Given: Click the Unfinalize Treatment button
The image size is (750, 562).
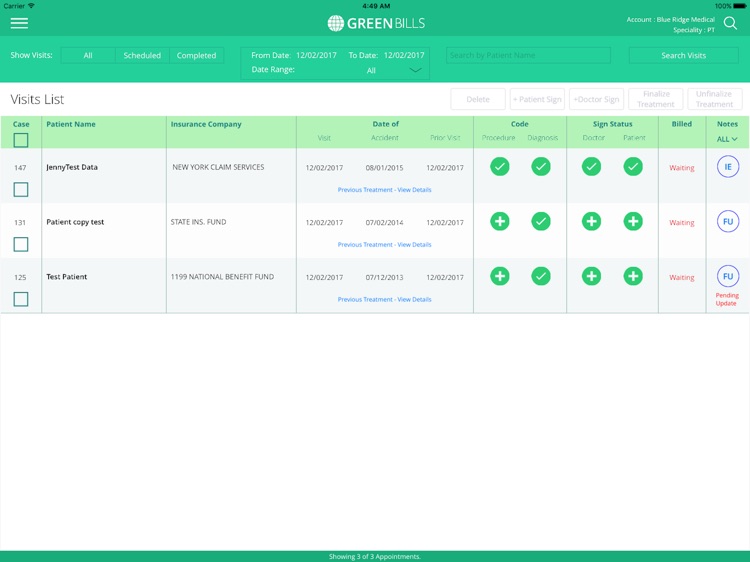Looking at the screenshot, I should (x=715, y=99).
